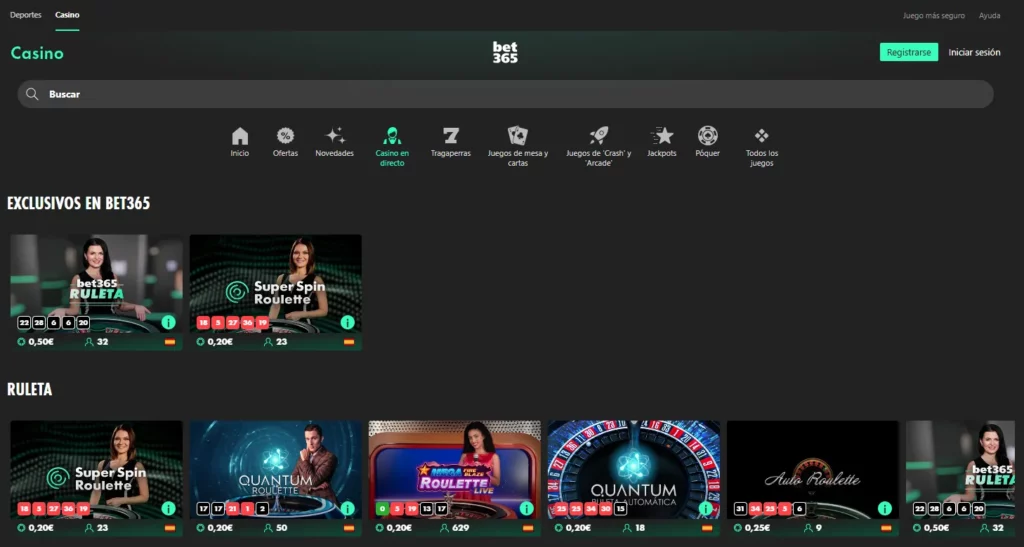The image size is (1024, 547).
Task: Open the Jackpots star icon
Action: click(x=662, y=136)
